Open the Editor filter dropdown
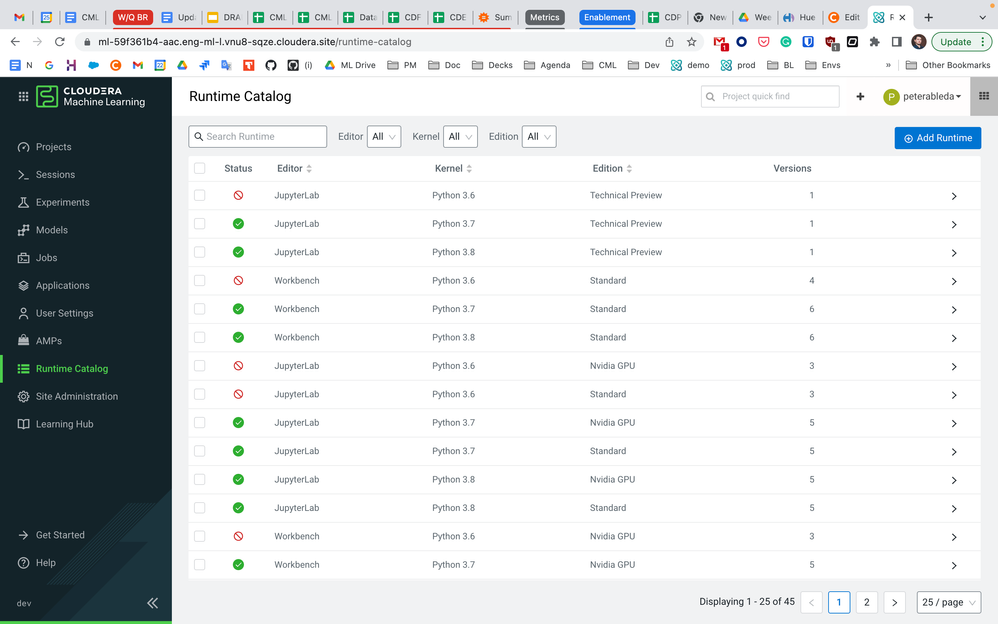 pyautogui.click(x=384, y=137)
